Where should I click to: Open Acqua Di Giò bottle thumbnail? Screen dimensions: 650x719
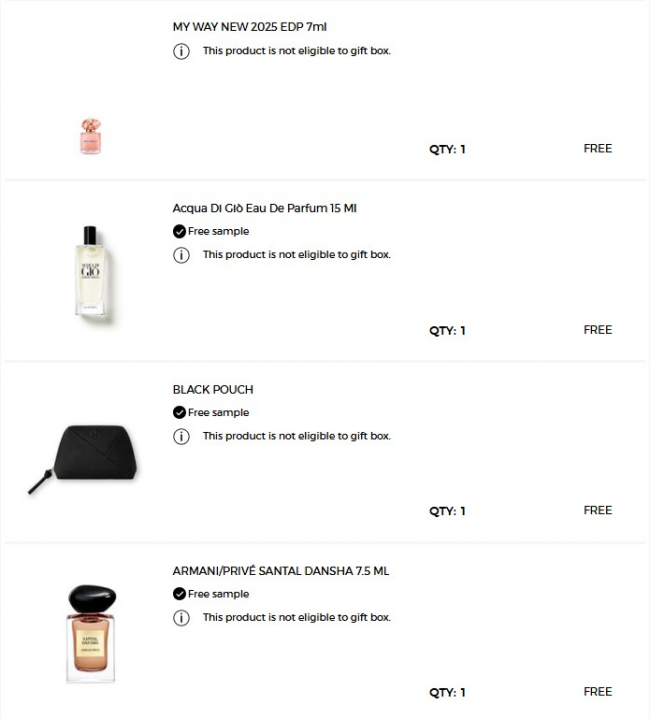click(89, 271)
